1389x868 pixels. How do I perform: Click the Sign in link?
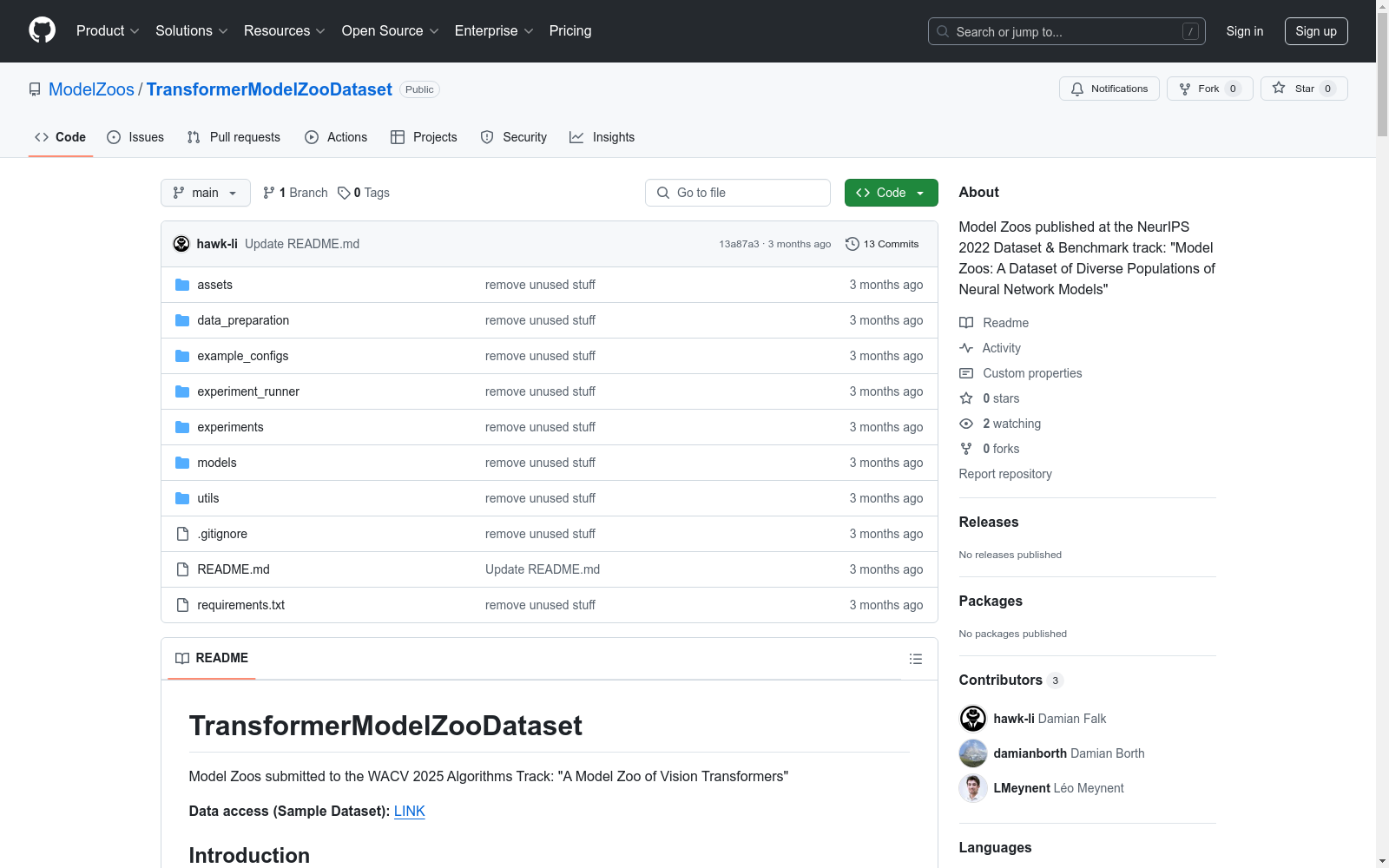(x=1245, y=31)
